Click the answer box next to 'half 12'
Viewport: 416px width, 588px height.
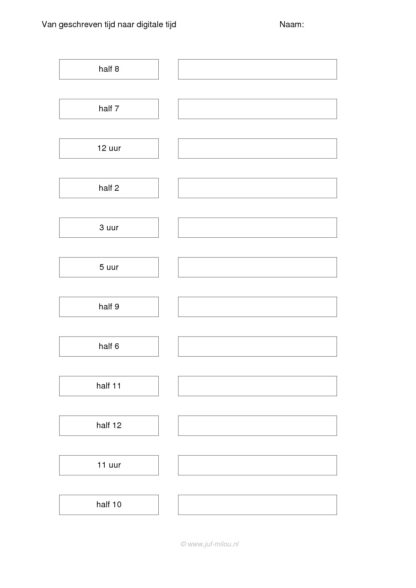(257, 426)
